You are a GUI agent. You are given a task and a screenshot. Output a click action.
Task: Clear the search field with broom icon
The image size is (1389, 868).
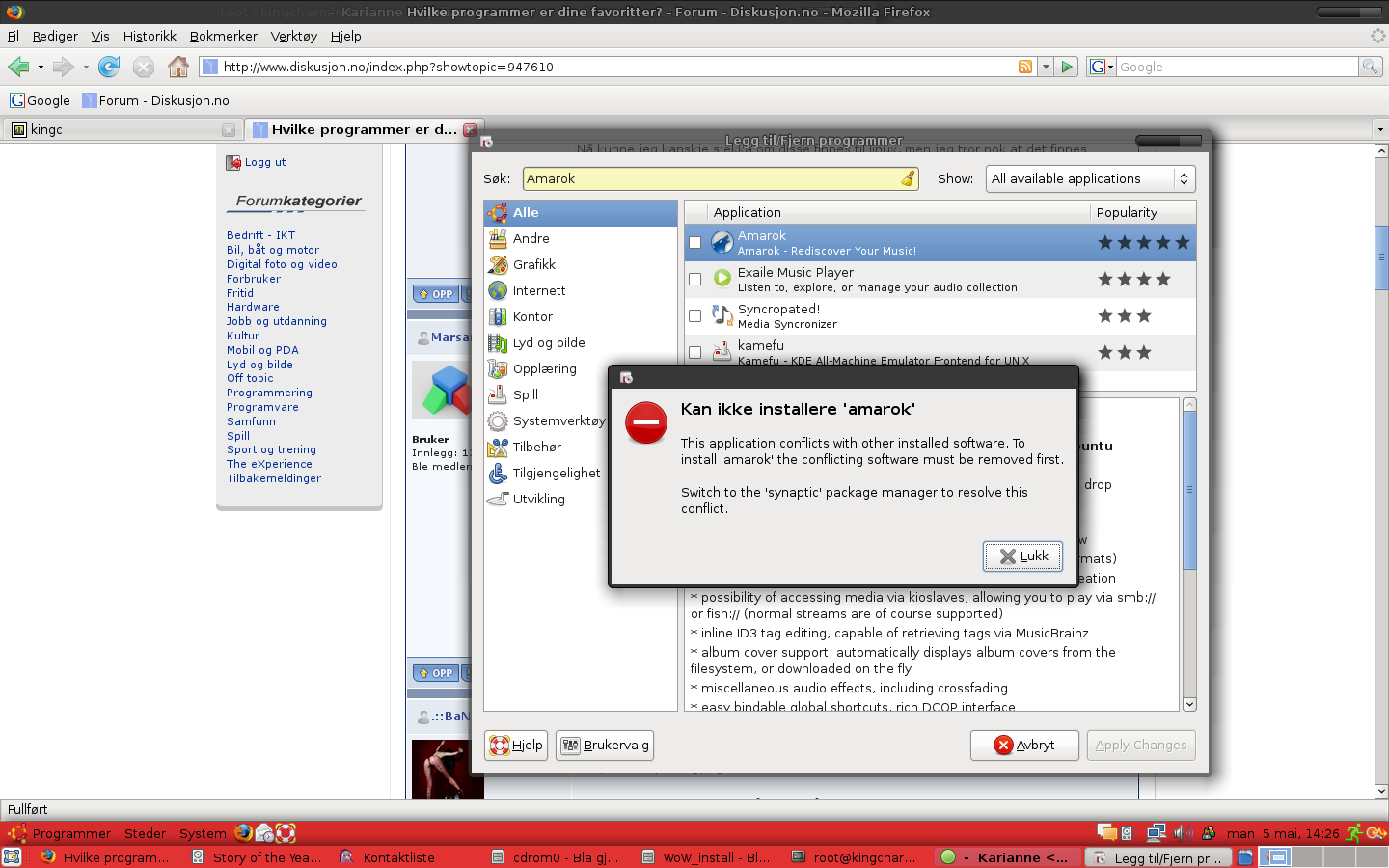coord(908,178)
